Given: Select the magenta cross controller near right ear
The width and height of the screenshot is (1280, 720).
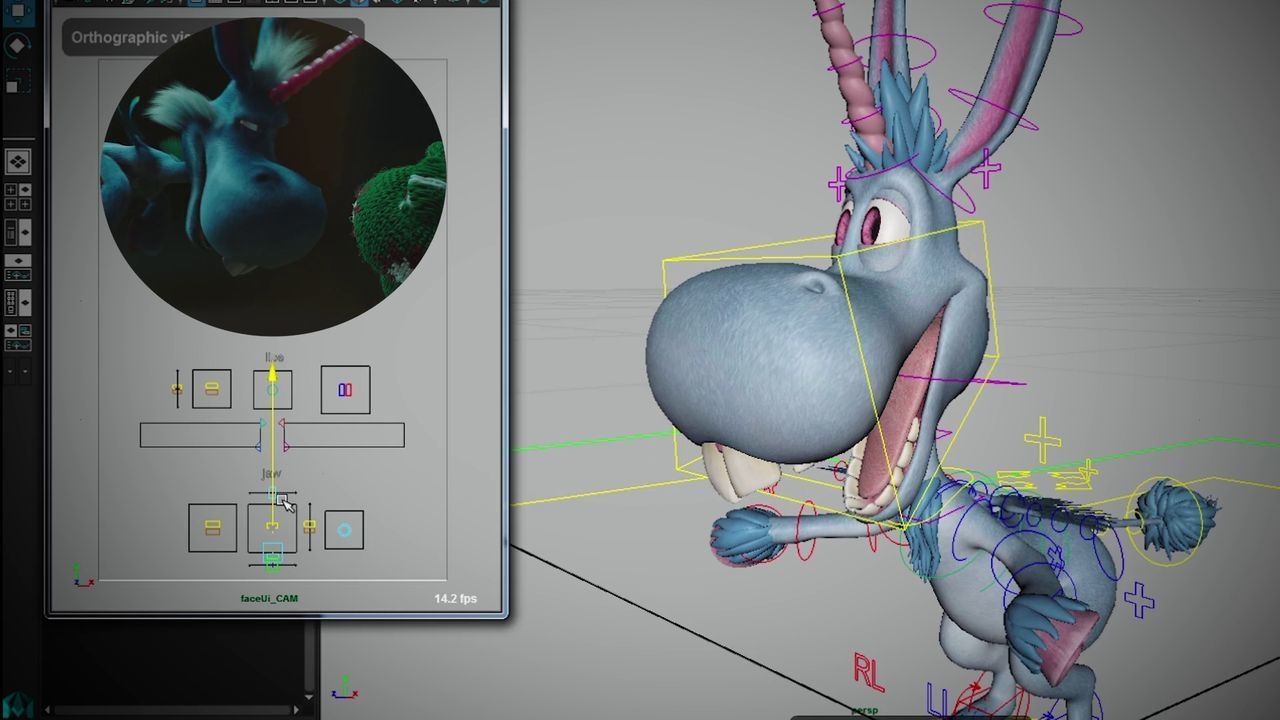Looking at the screenshot, I should [x=985, y=170].
